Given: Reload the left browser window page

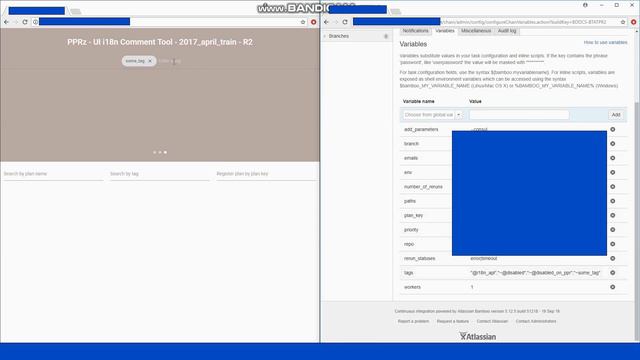Looking at the screenshot, I should [x=25, y=22].
